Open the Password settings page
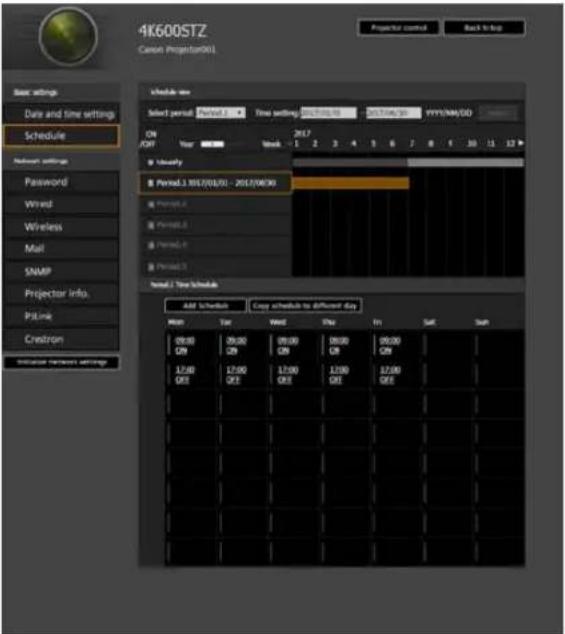565x634 pixels. coord(61,182)
